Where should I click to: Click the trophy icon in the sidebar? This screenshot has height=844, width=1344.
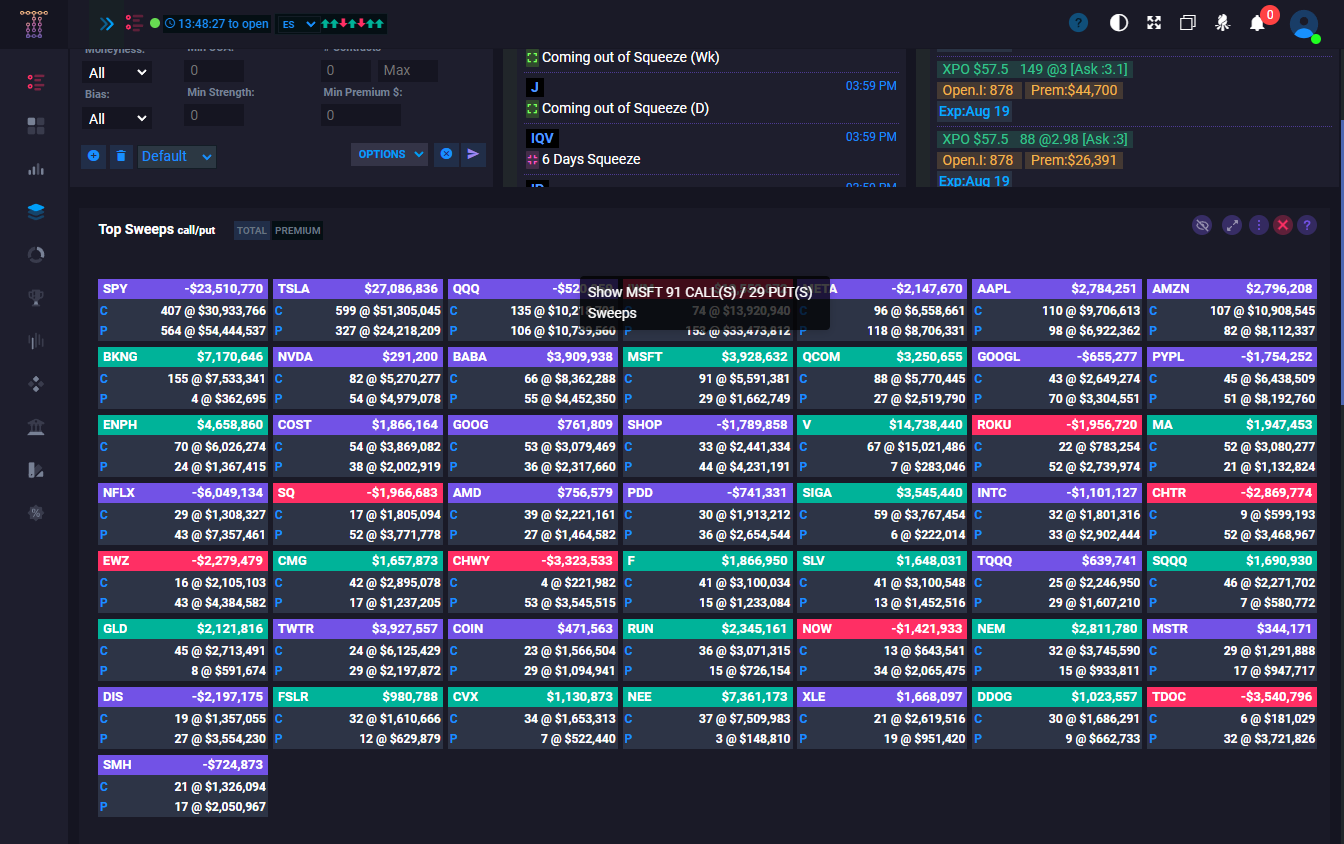36,297
